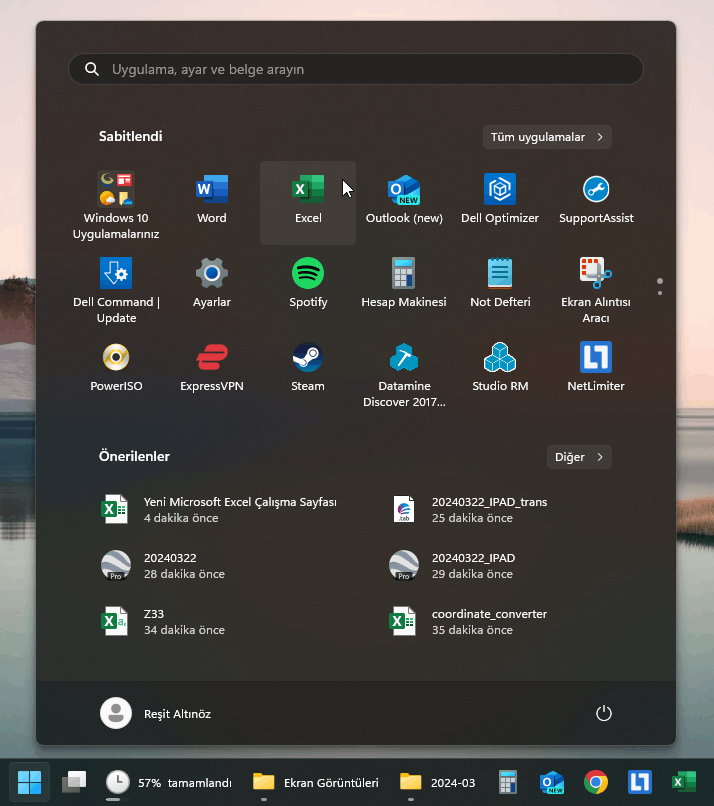Go to next pinned apps page dot

click(660, 293)
